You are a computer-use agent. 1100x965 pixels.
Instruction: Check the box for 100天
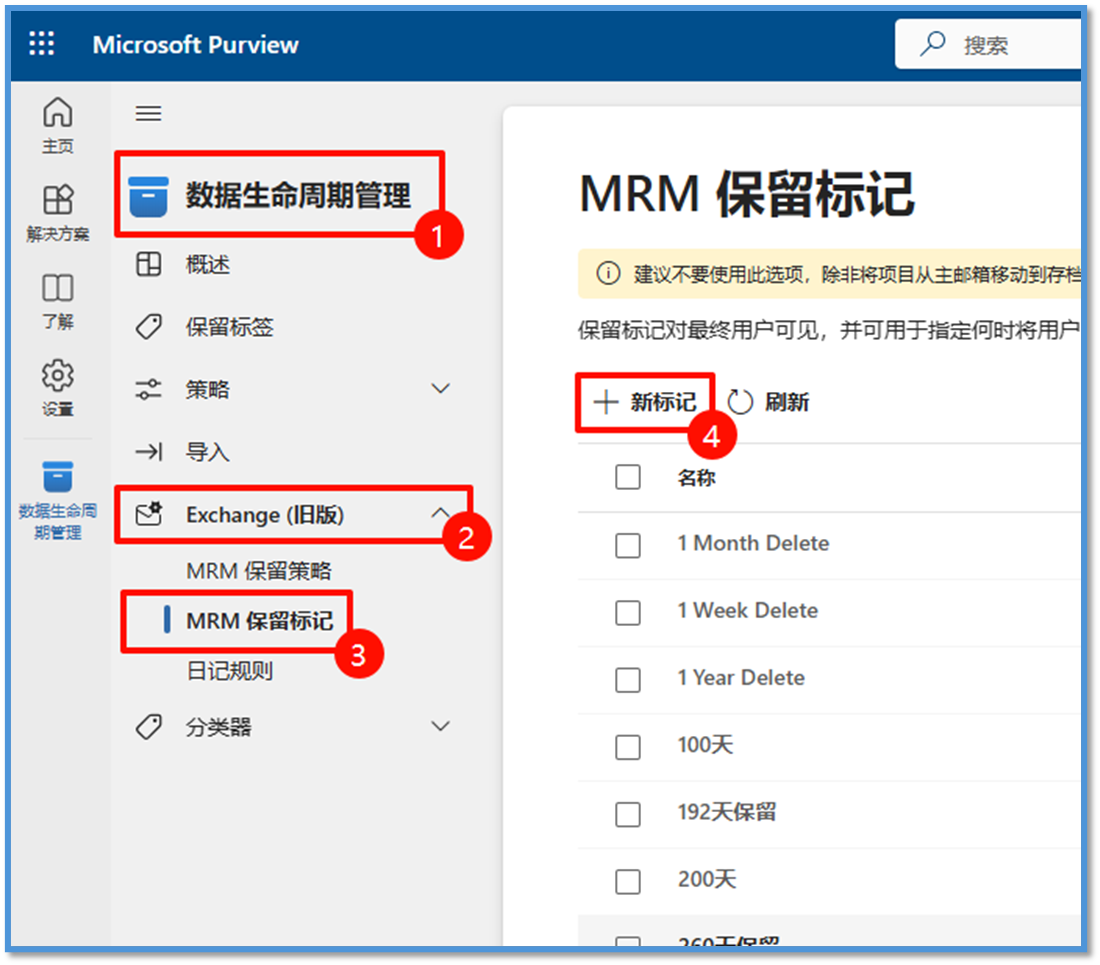pos(628,747)
